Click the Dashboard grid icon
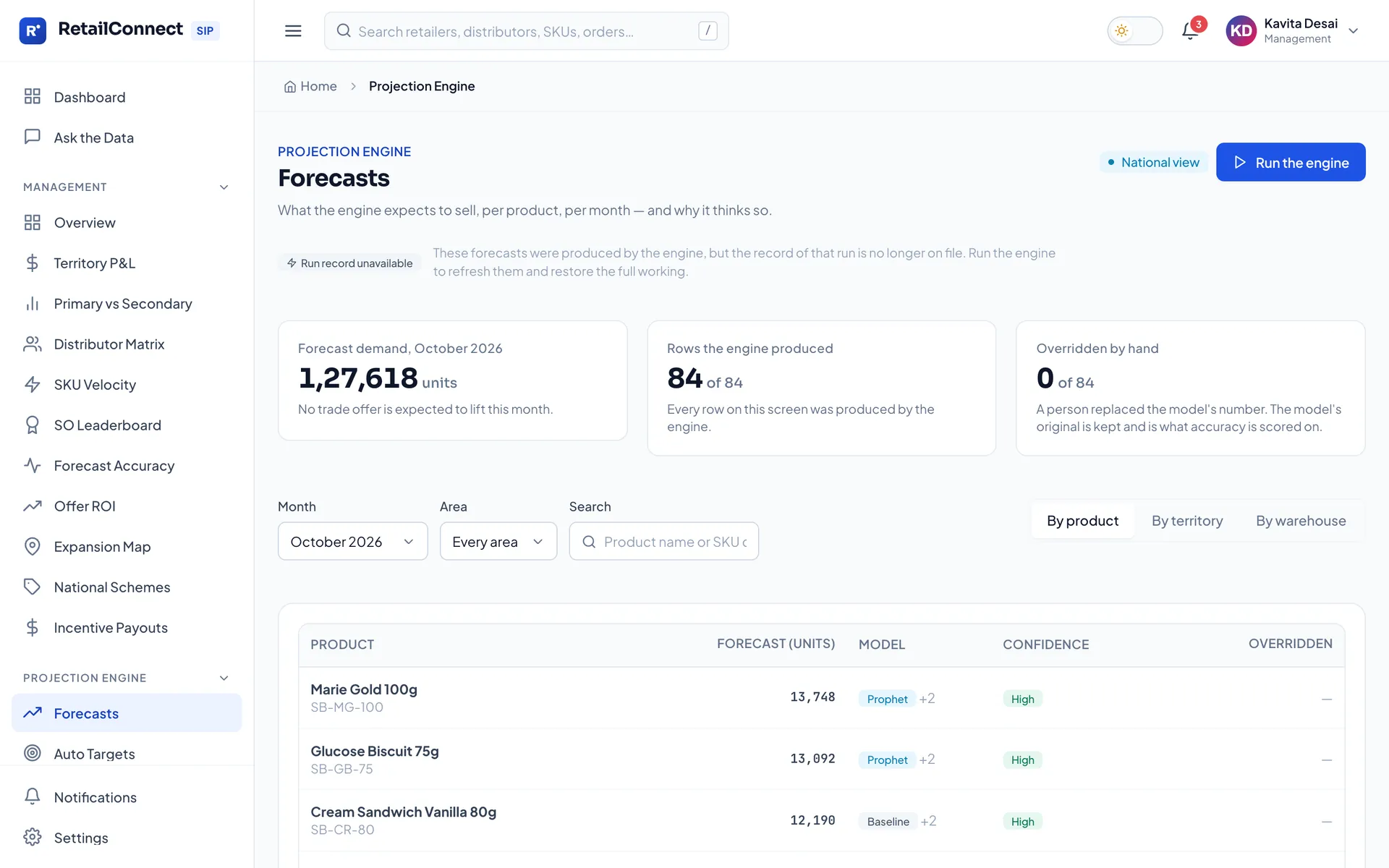 pos(33,96)
